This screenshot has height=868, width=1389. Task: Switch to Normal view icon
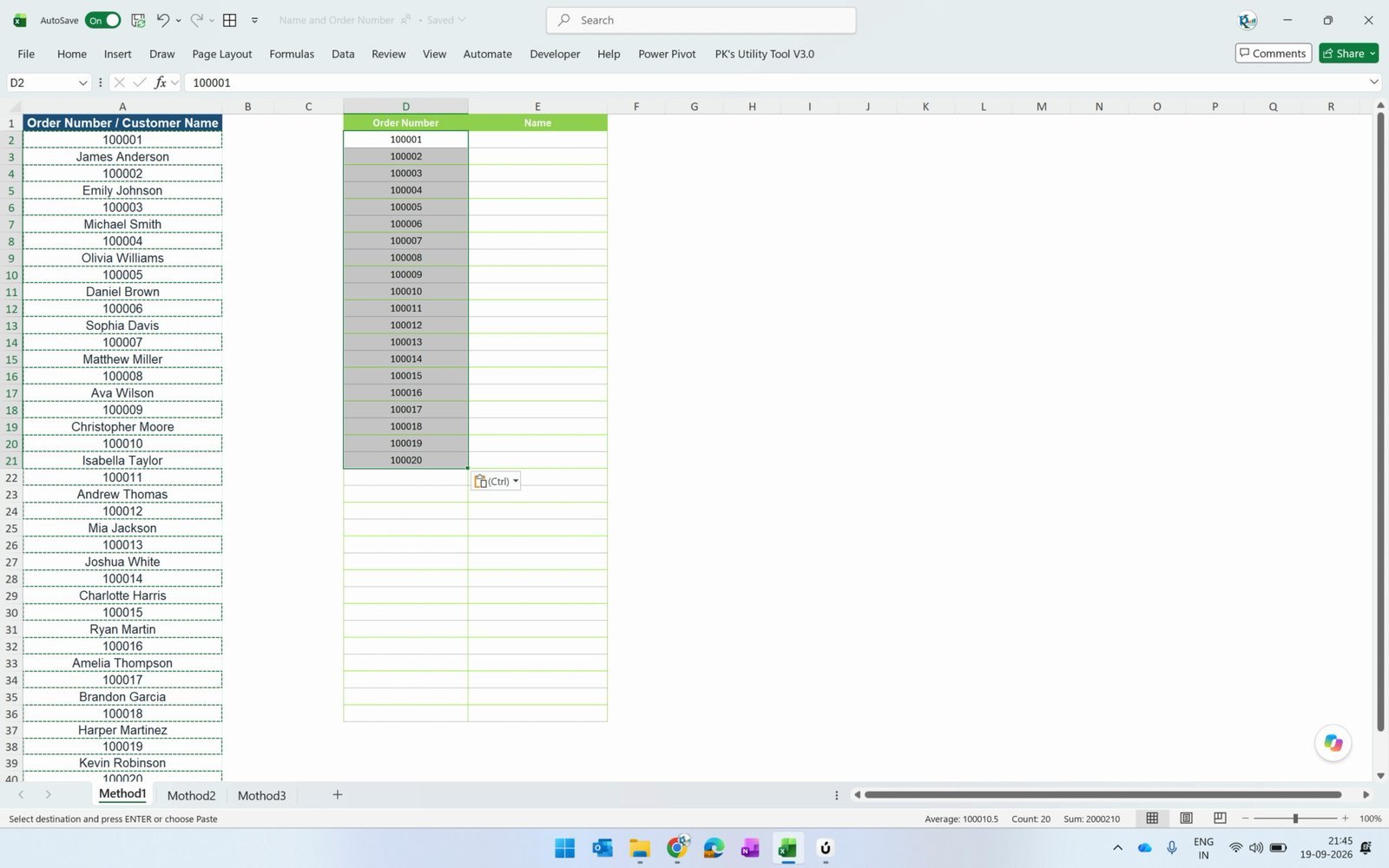tap(1152, 819)
